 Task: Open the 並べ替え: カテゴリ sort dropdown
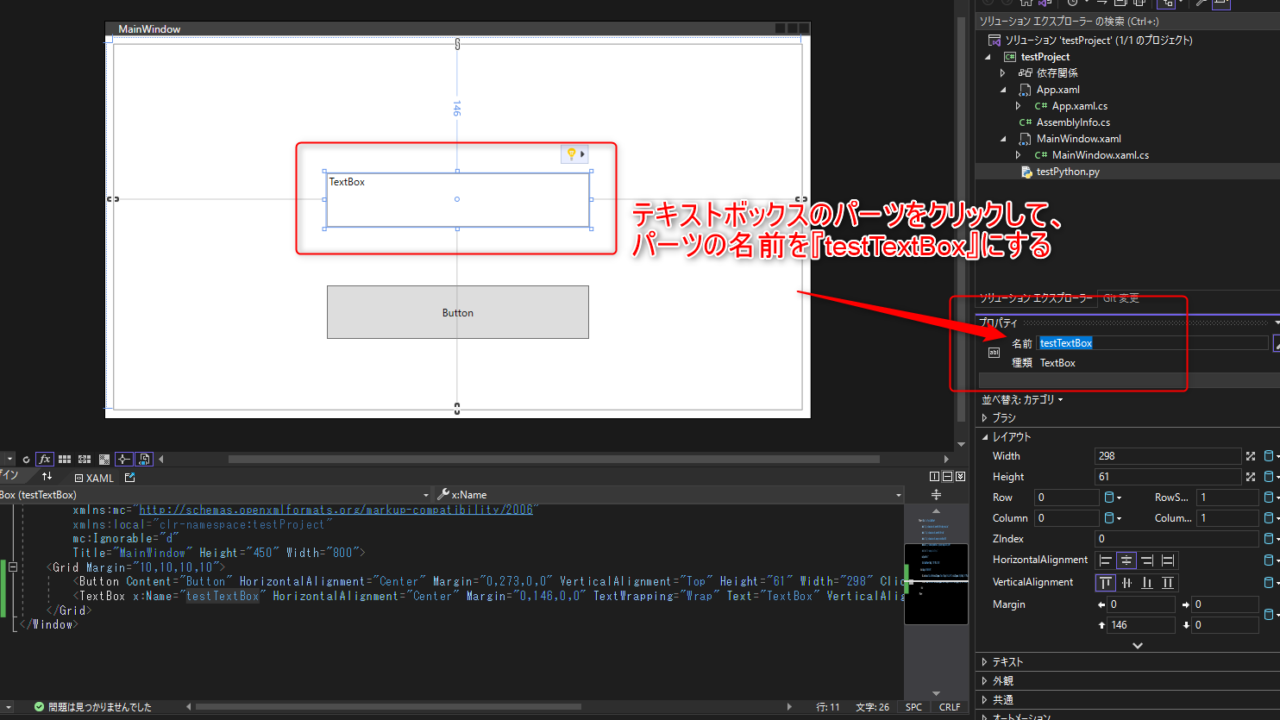click(1021, 399)
